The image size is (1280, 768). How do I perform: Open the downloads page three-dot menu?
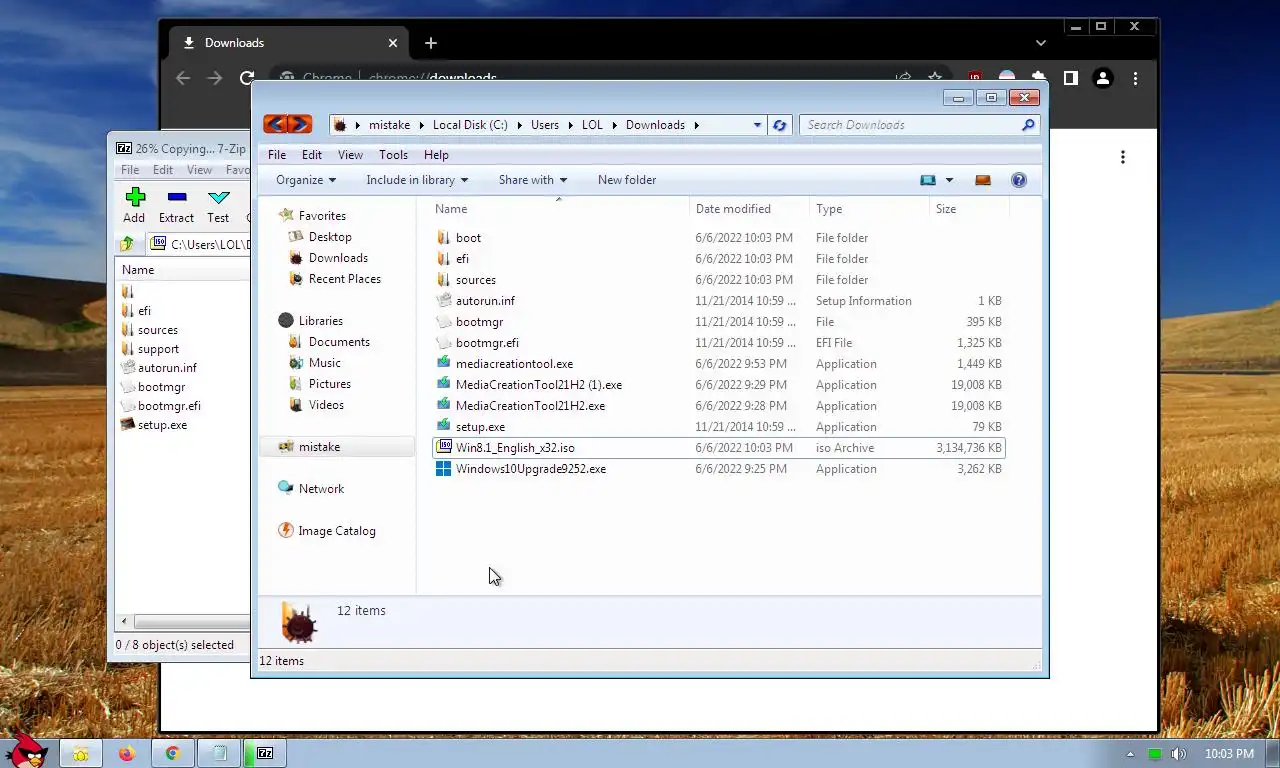[x=1123, y=157]
